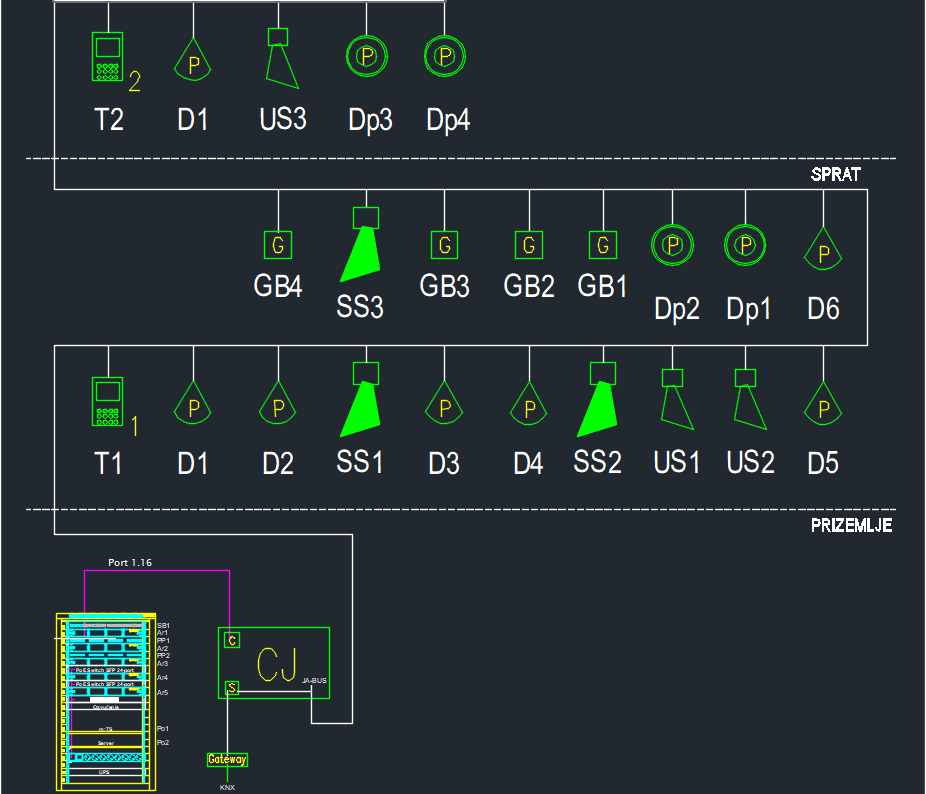This screenshot has width=926, height=794.
Task: Click the D5 detector symbol
Action: 823,408
